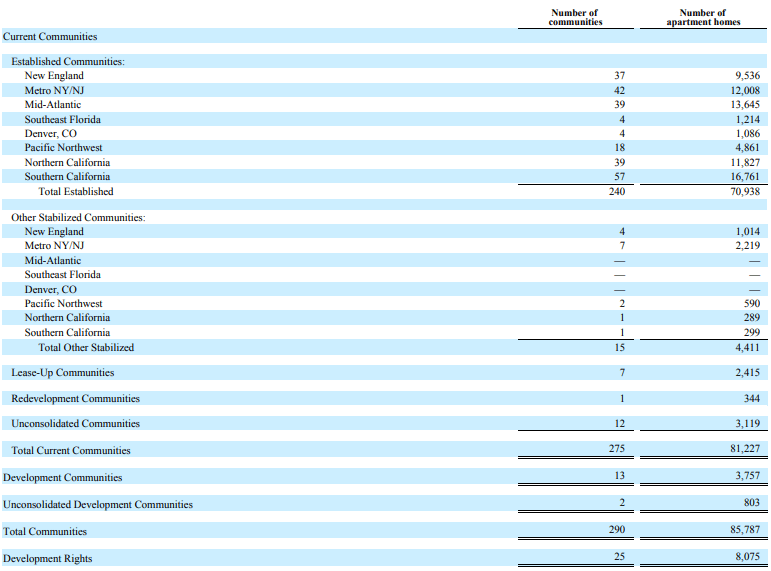Click Total Current Communities homes 81,227
Screen dimensions: 771x571
click(745, 449)
